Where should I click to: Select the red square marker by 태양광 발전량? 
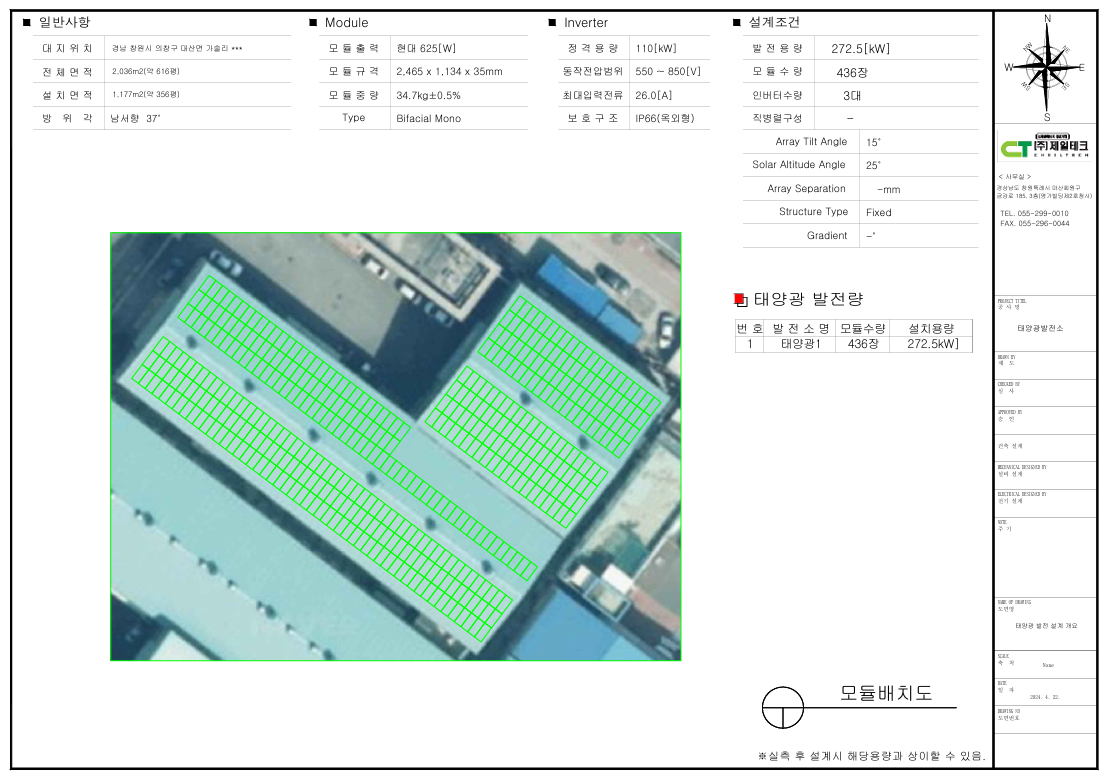click(x=740, y=299)
